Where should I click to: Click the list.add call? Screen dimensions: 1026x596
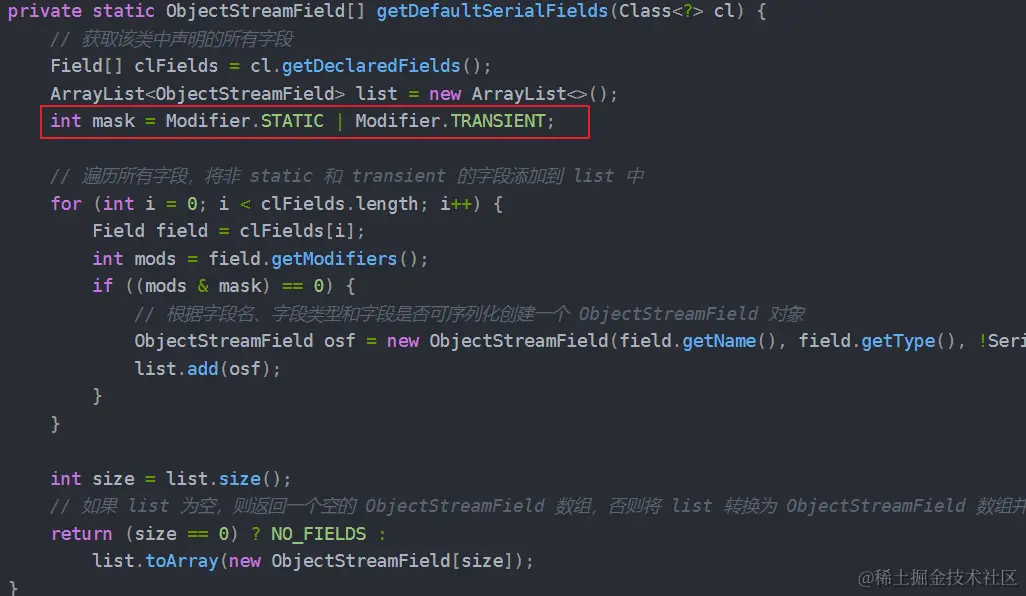tap(176, 368)
